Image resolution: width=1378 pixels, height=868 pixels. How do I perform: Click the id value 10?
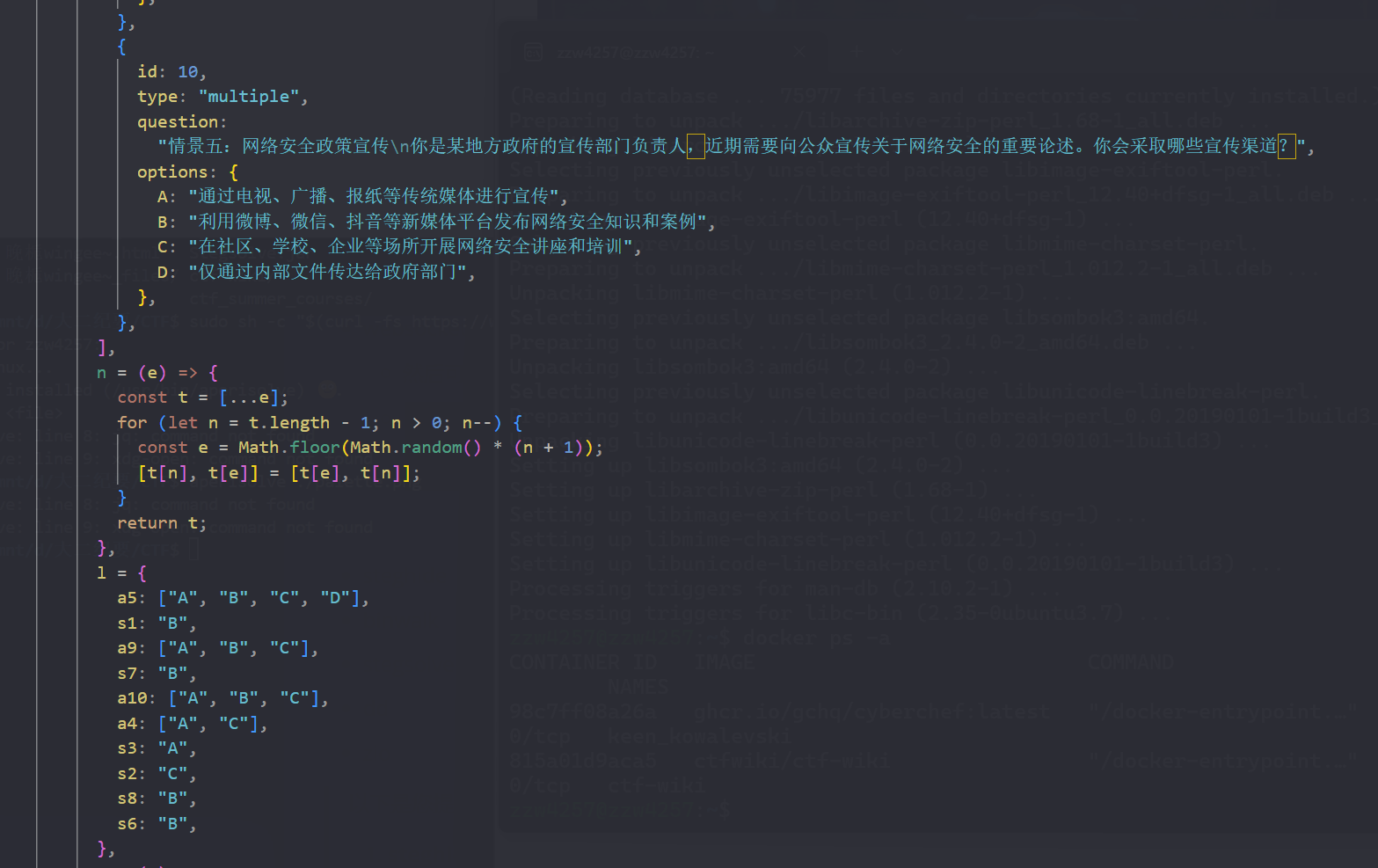188,71
